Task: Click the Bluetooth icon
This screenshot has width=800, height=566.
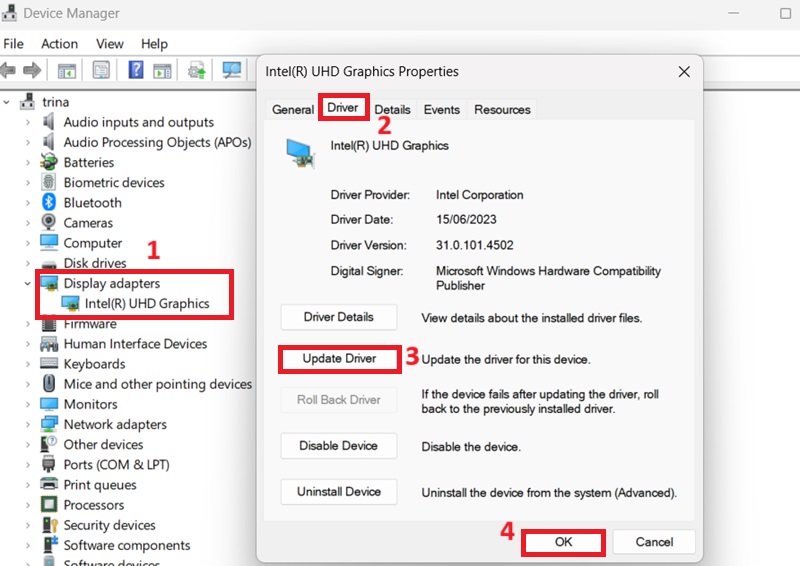Action: pos(48,202)
